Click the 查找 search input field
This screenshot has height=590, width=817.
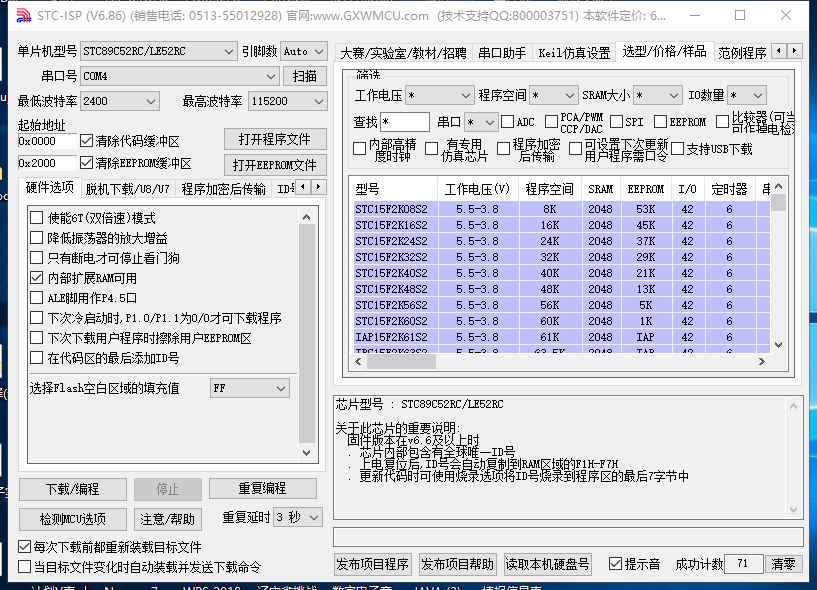405,122
